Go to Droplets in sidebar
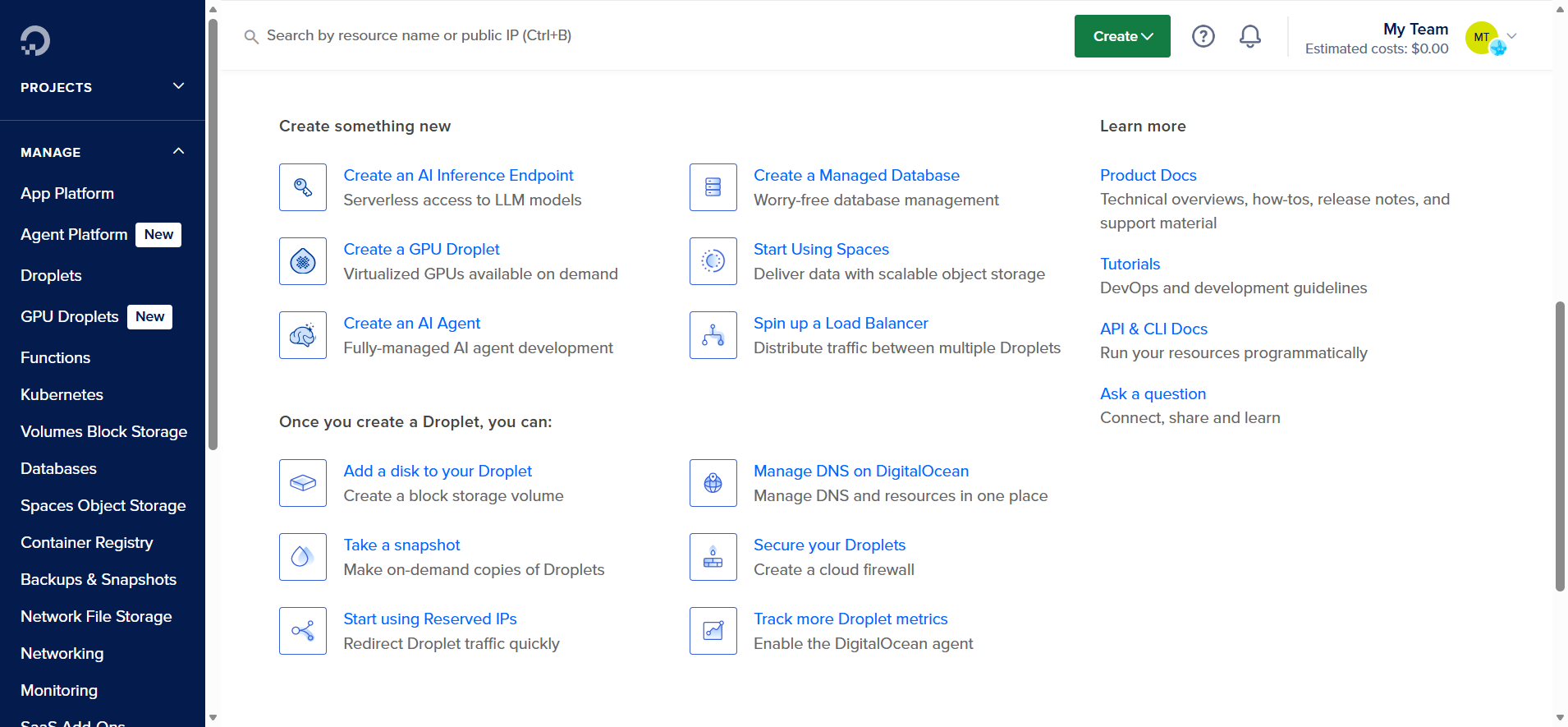1568x727 pixels. pyautogui.click(x=51, y=275)
